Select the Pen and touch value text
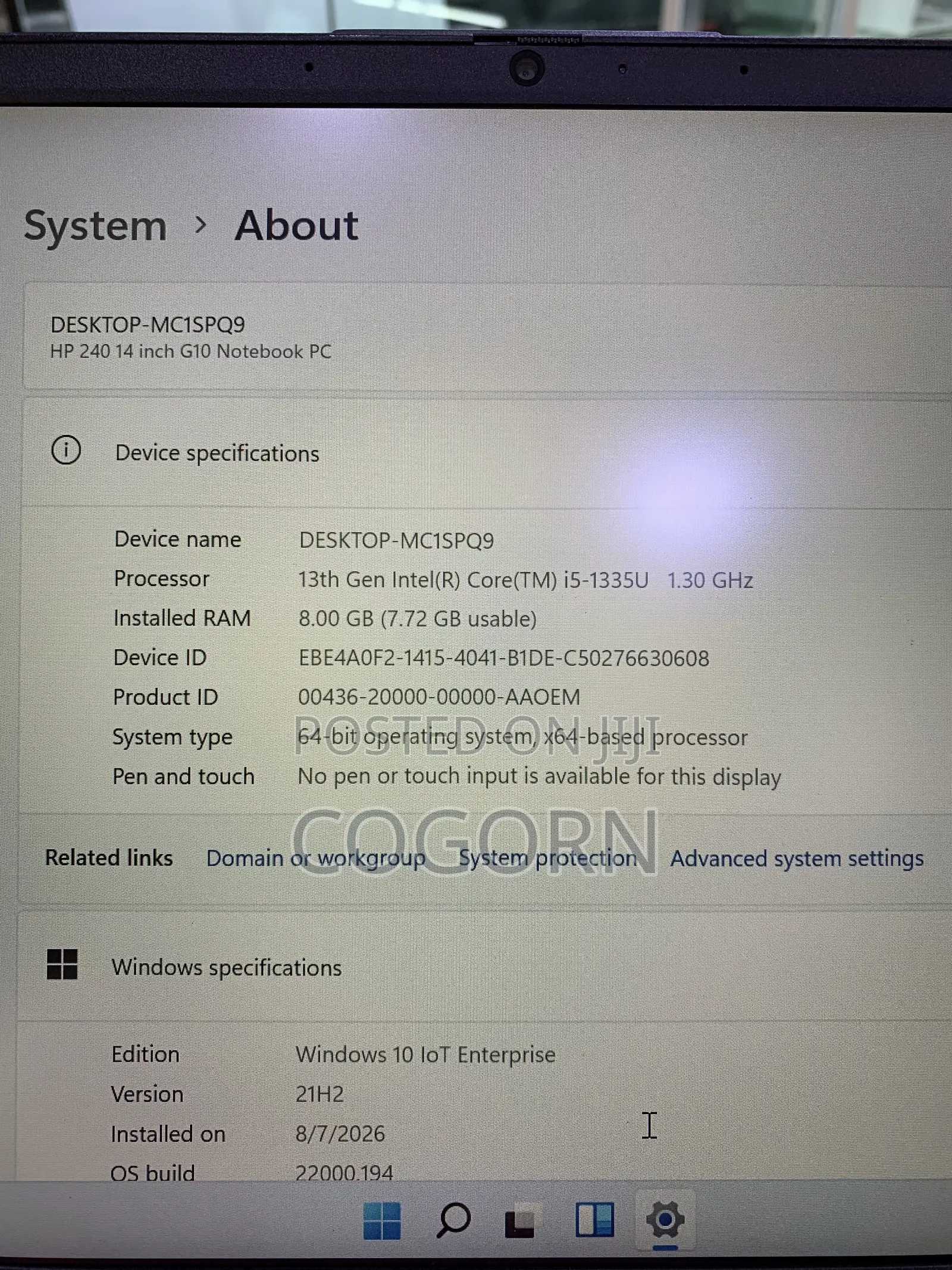Screen dimensions: 952x1270 click(540, 777)
